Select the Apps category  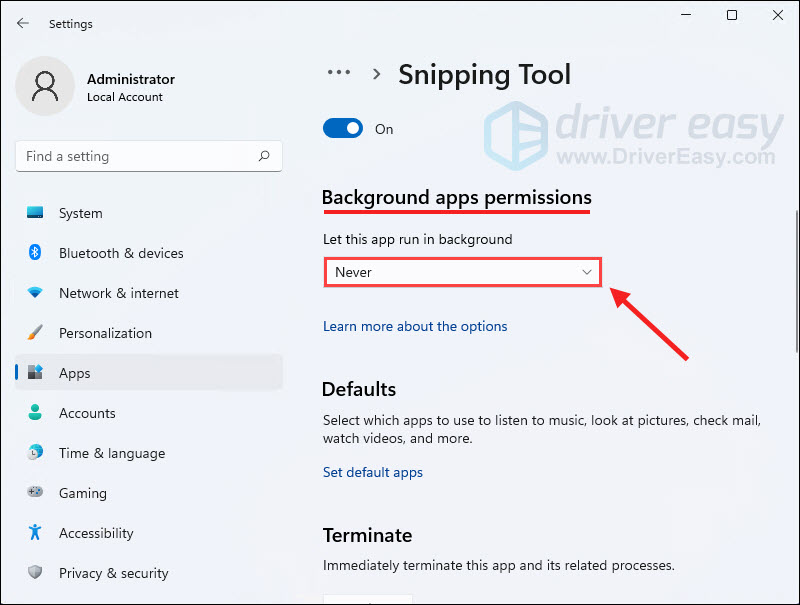coord(148,372)
